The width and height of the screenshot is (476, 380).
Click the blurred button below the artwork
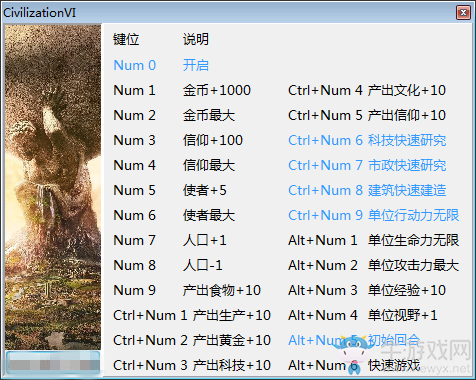point(53,362)
